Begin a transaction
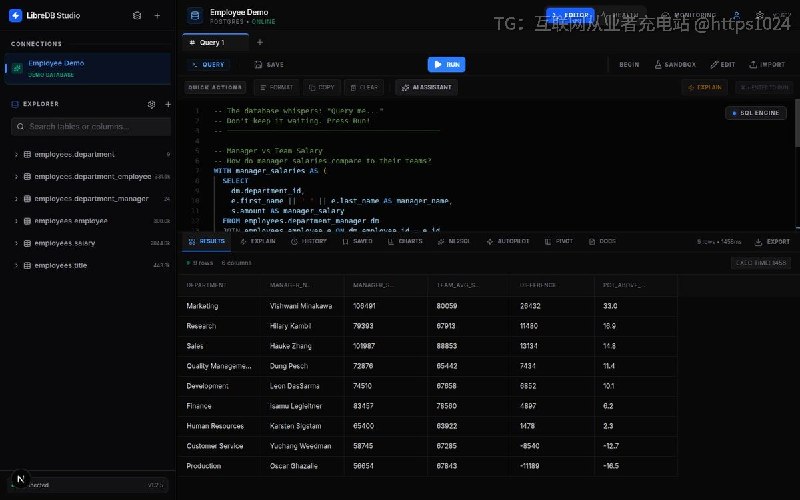 pos(629,65)
